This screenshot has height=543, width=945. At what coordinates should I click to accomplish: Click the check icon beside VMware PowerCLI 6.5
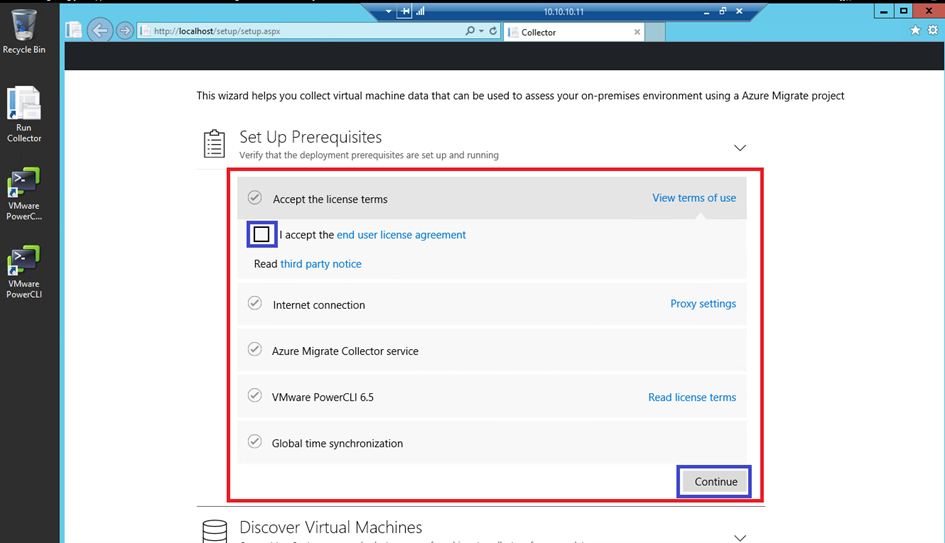[255, 395]
